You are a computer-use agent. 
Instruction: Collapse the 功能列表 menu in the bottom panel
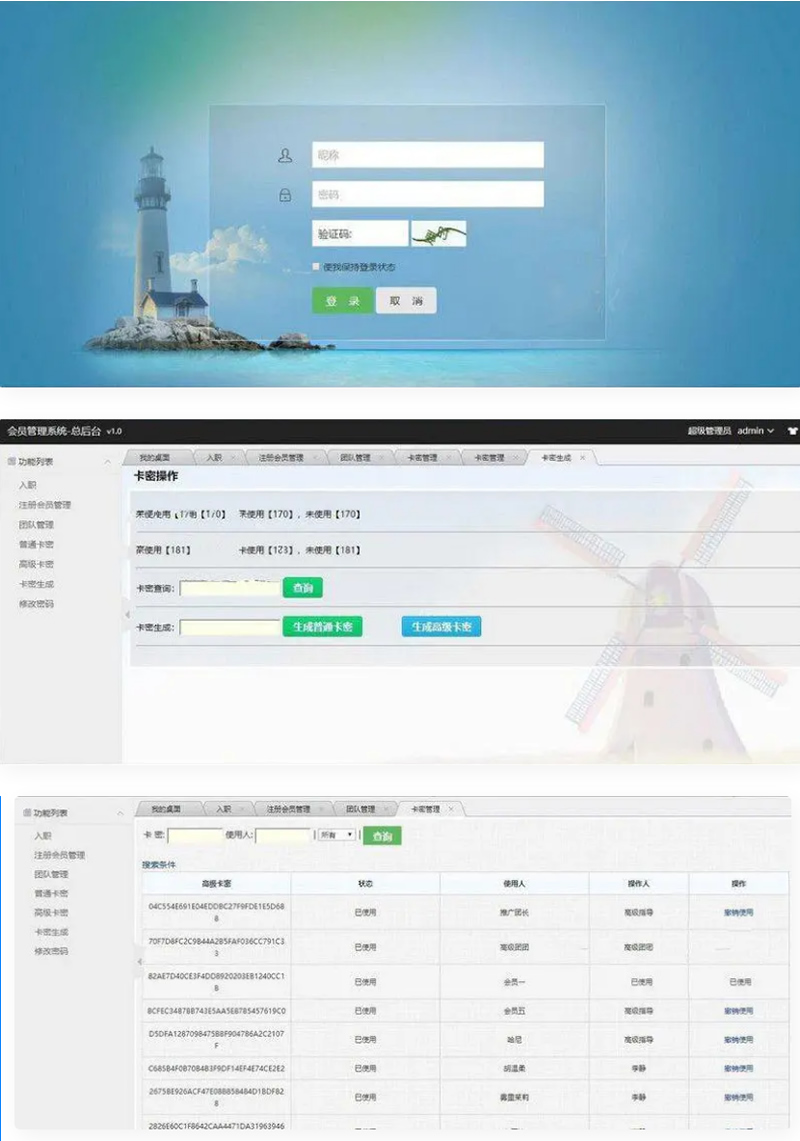click(121, 814)
